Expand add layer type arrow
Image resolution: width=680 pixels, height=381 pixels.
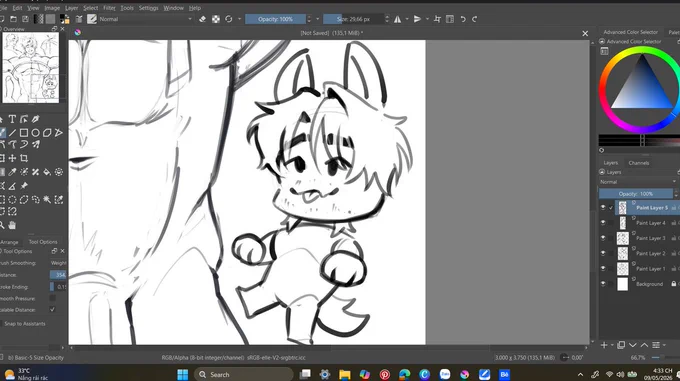(x=612, y=345)
